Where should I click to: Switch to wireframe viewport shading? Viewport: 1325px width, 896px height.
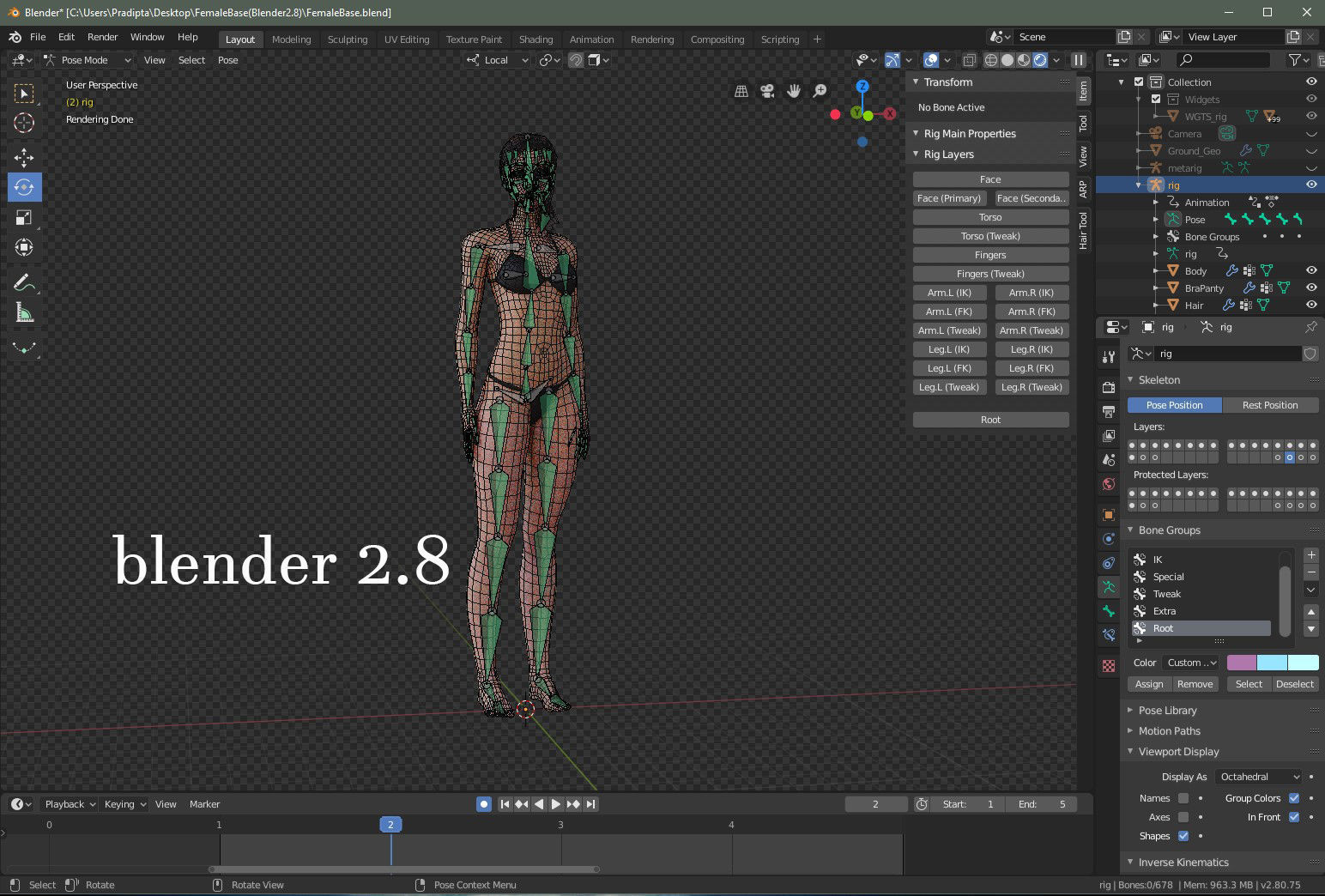coord(991,60)
